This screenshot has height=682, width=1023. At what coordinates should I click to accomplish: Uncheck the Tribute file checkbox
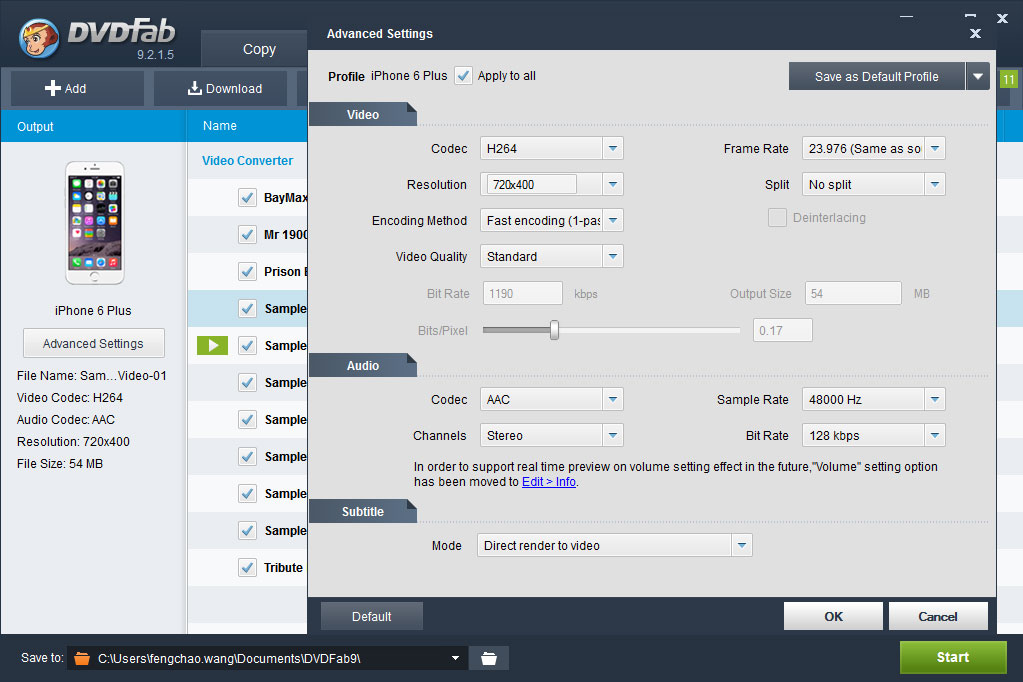[x=247, y=568]
